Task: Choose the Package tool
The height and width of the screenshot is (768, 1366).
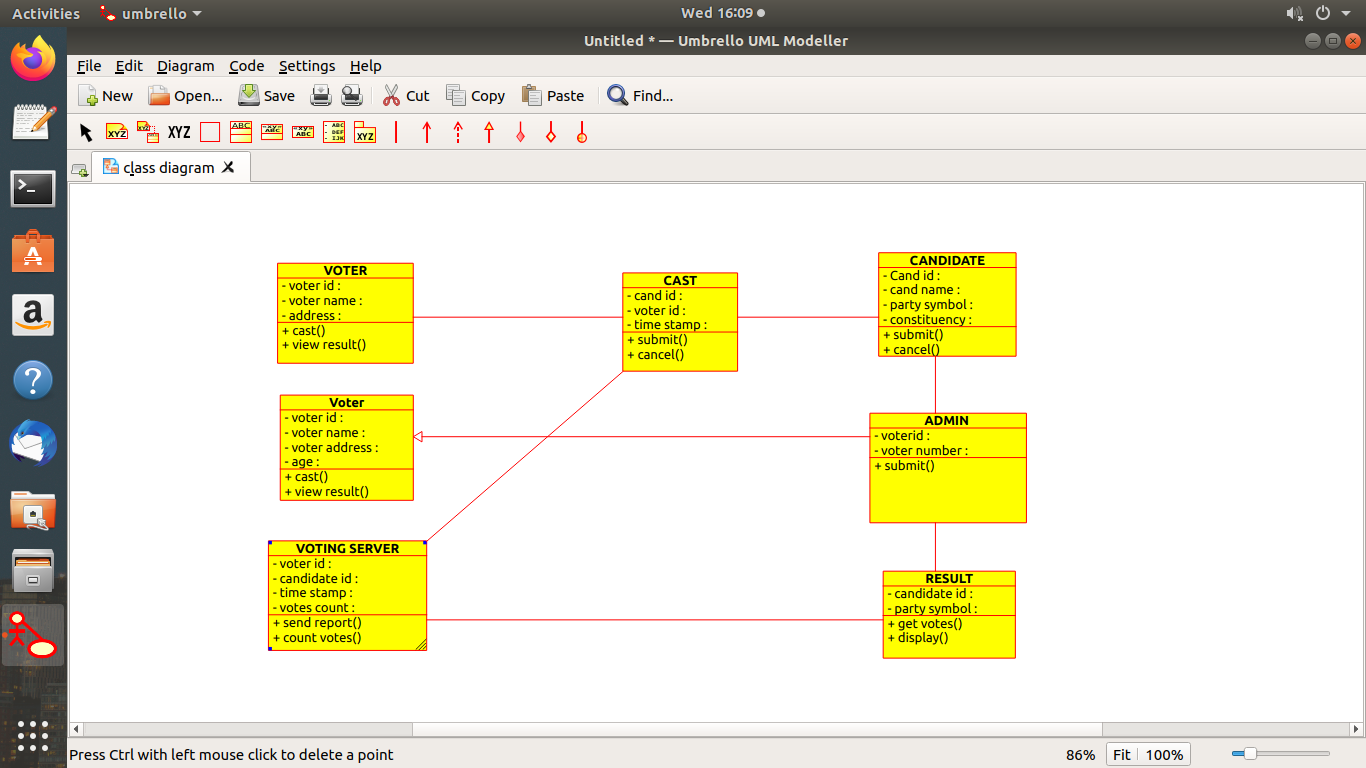Action: [365, 131]
